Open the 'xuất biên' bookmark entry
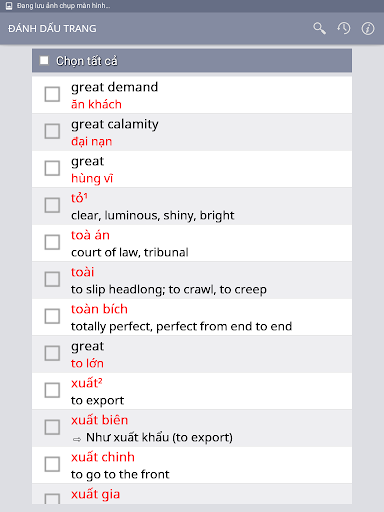This screenshot has width=384, height=512. (x=192, y=428)
